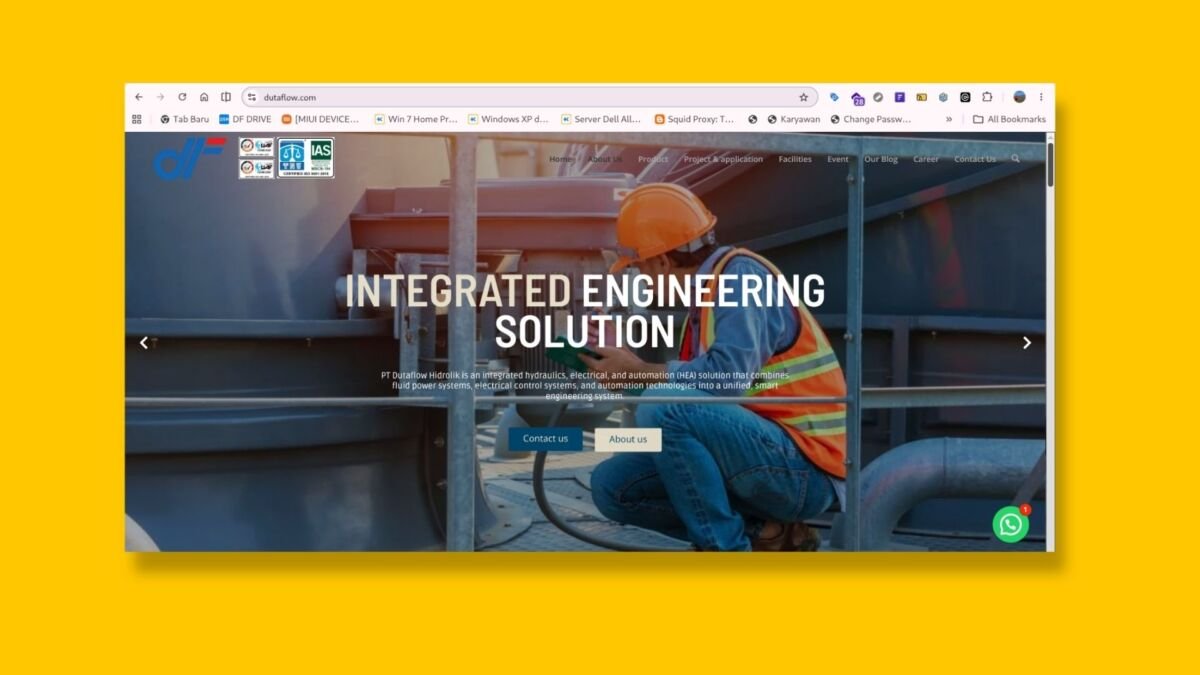Click the About us button
1200x675 pixels.
628,439
